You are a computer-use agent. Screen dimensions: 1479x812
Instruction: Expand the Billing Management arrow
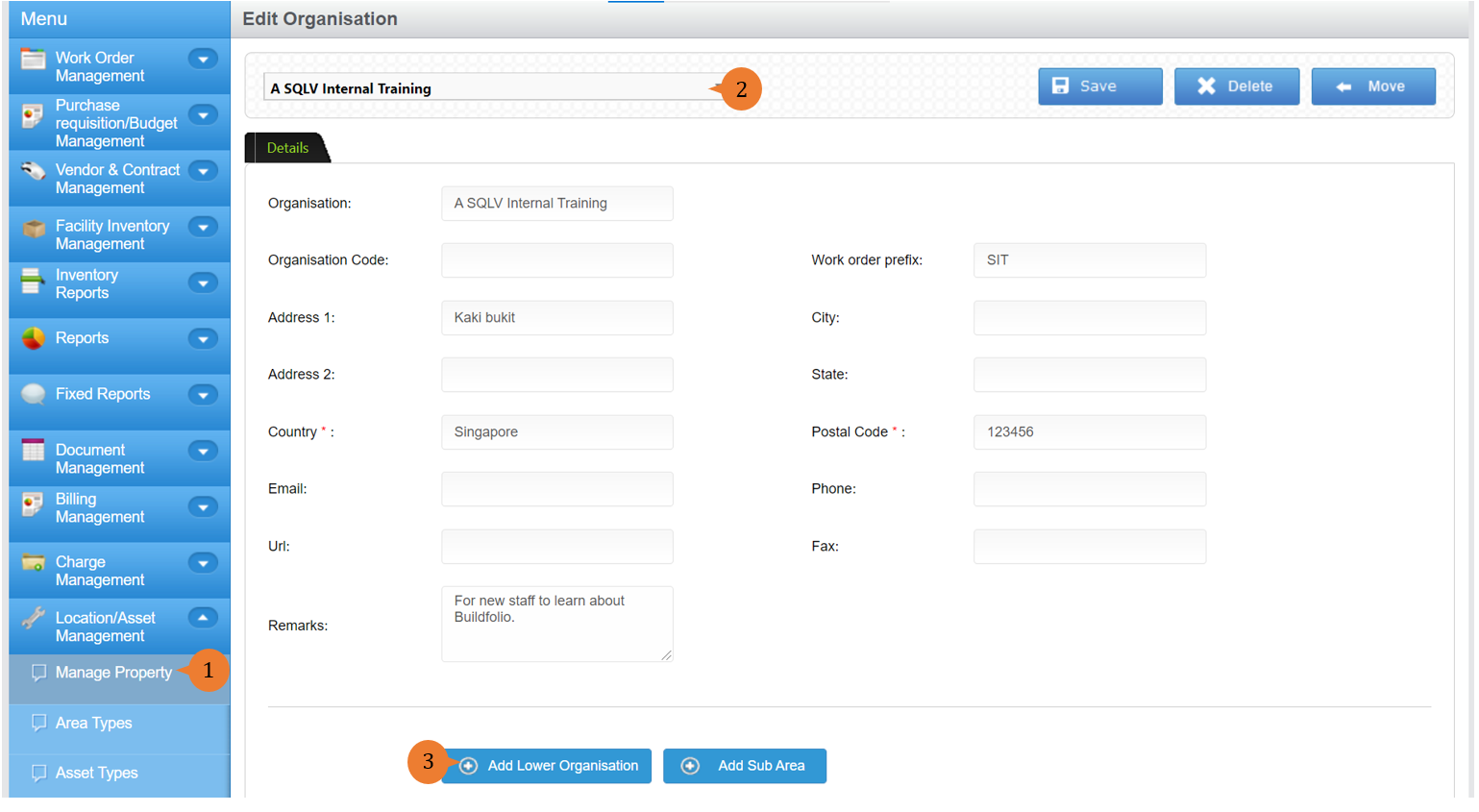203,506
